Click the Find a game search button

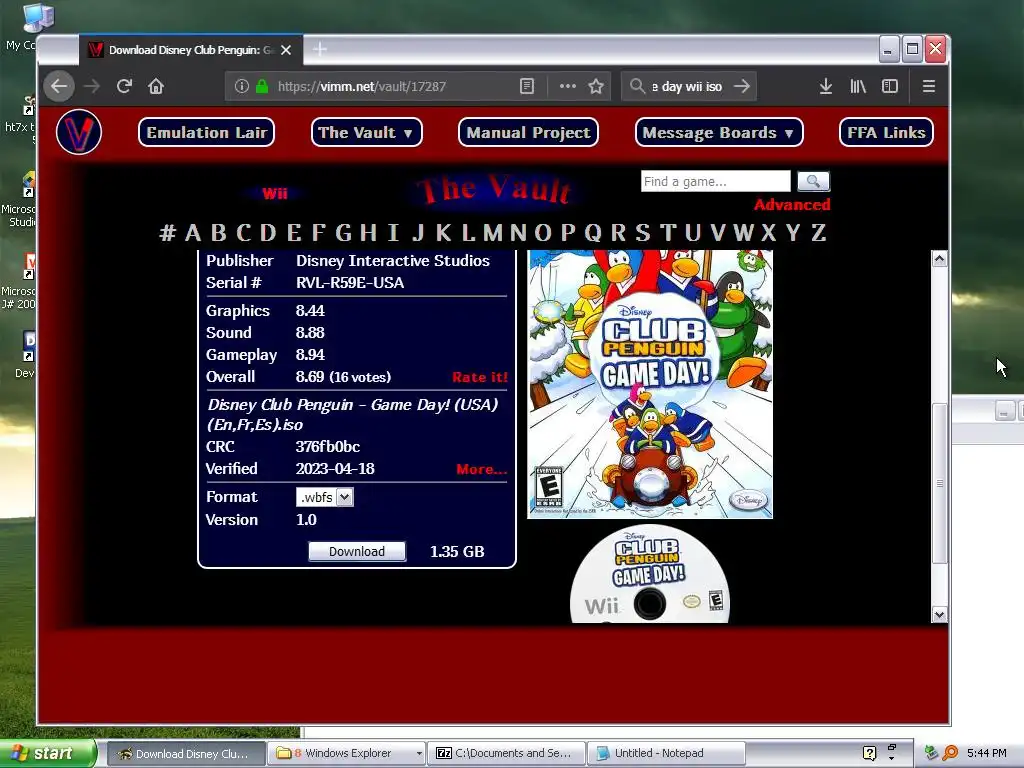tap(813, 181)
